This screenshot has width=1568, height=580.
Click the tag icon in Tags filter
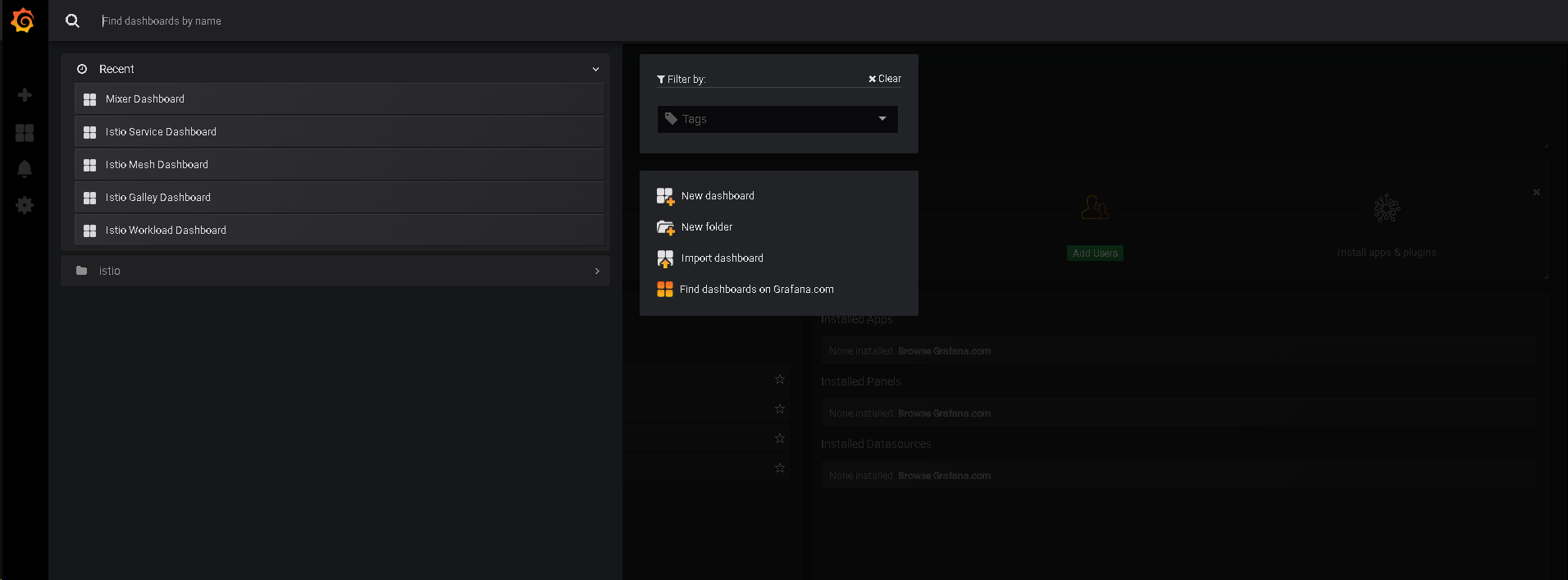coord(671,119)
